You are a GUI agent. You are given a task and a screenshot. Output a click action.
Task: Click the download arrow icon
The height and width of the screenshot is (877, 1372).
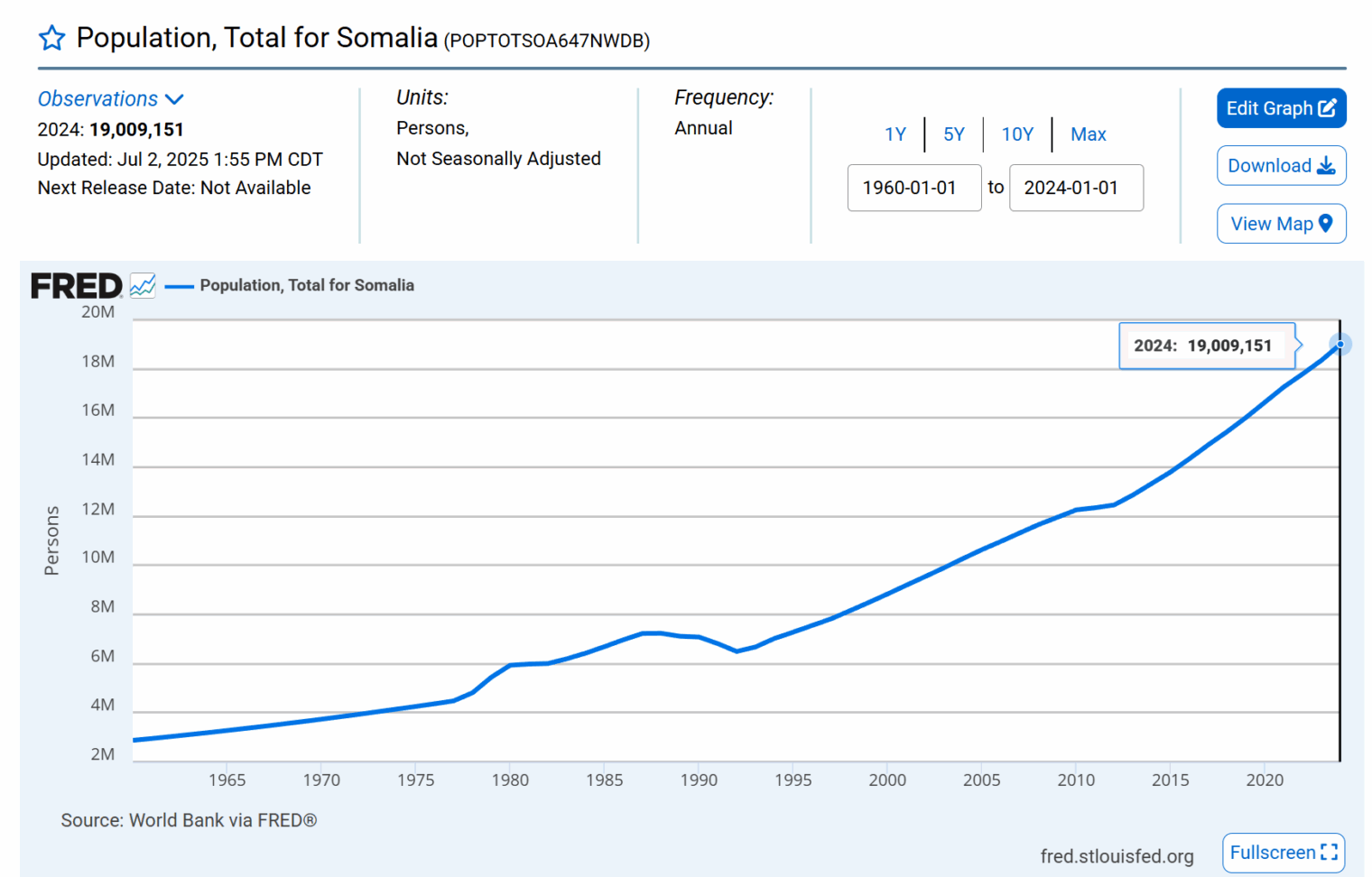(1326, 166)
